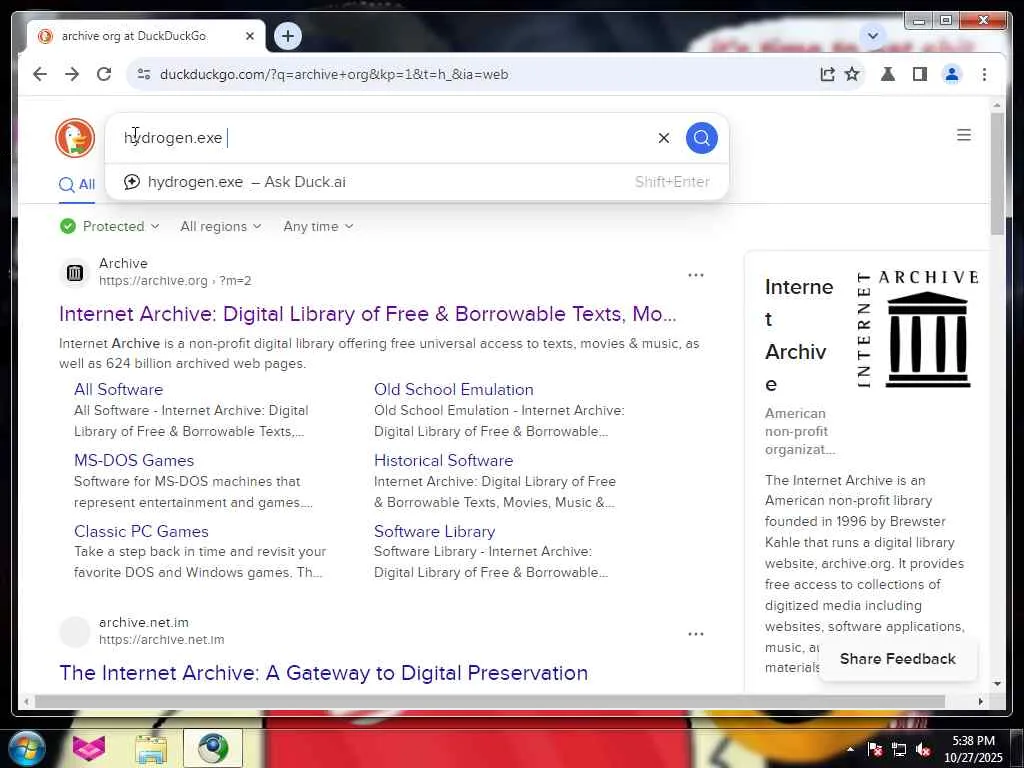Viewport: 1024px width, 768px height.
Task: Open more options for Archive result
Action: [x=696, y=275]
